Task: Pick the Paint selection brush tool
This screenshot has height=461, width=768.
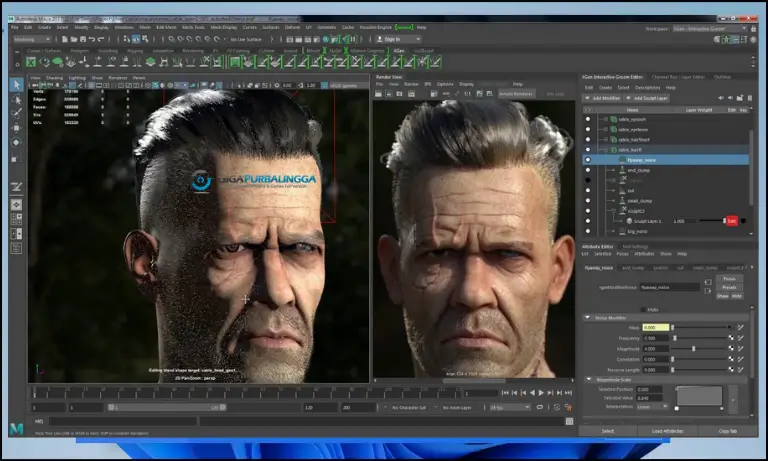Action: tap(16, 113)
